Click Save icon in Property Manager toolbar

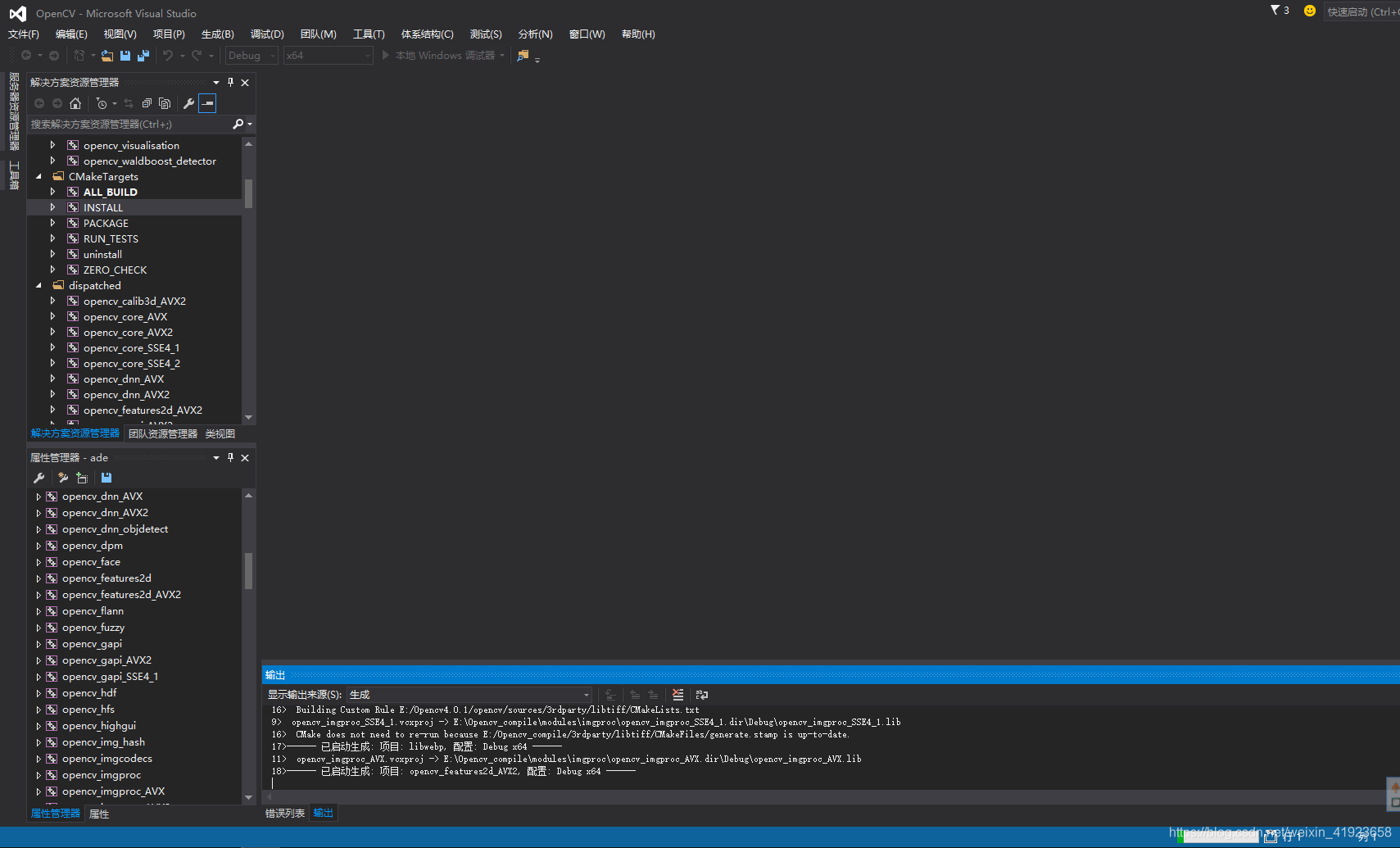tap(106, 478)
